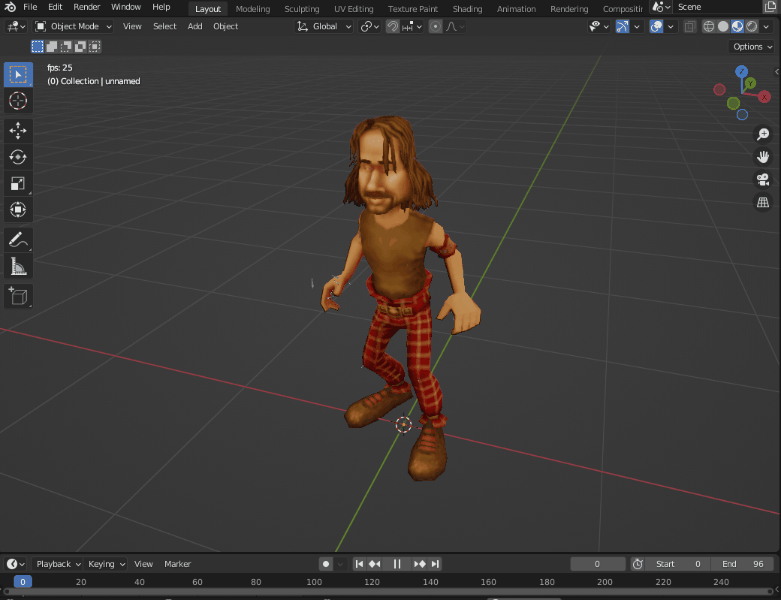Switch to orthographic view via grid icon
Screen dimensions: 781x600
(763, 203)
